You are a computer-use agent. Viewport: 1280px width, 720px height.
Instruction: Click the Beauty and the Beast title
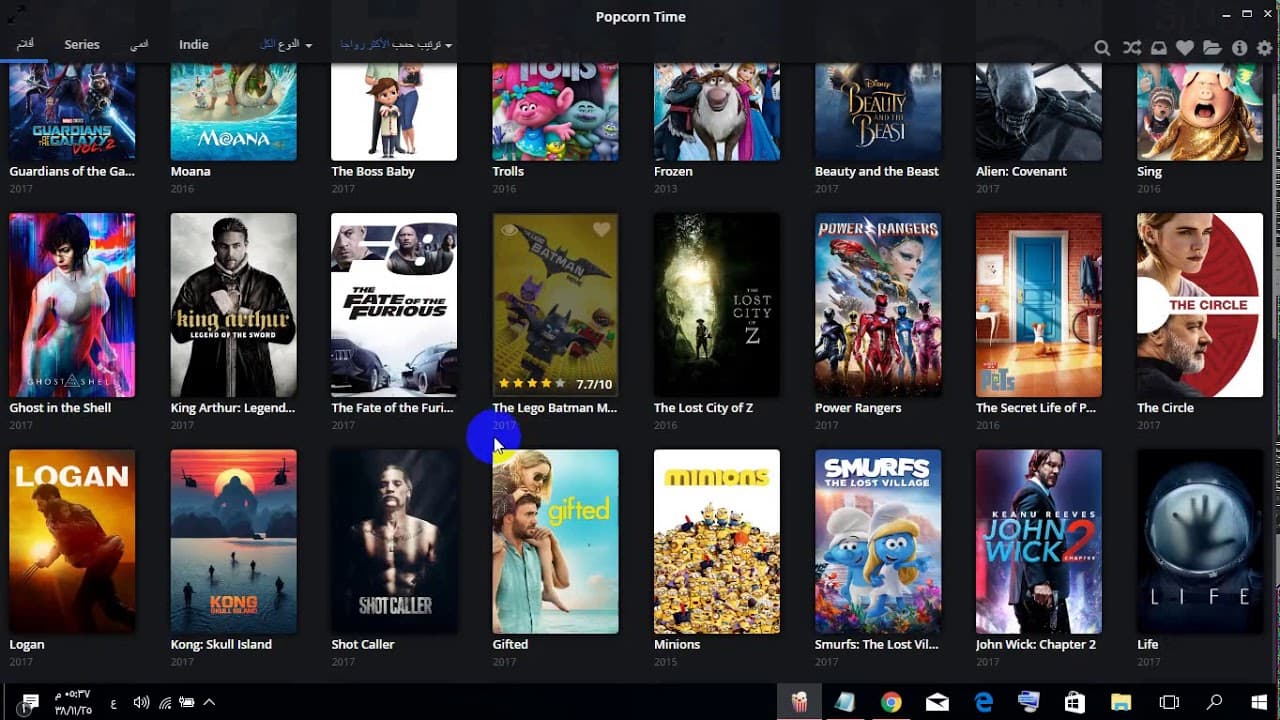pyautogui.click(x=877, y=171)
